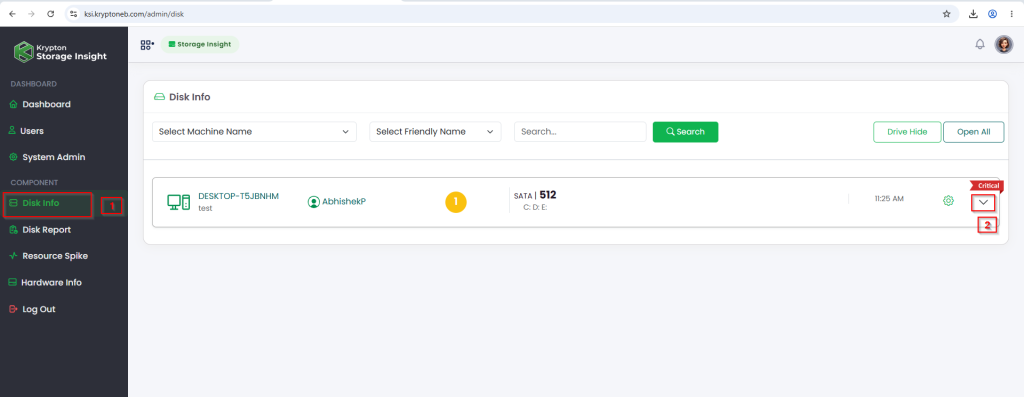1024x397 pixels.
Task: Click the 11:25 AM timestamp
Action: pyautogui.click(x=889, y=198)
